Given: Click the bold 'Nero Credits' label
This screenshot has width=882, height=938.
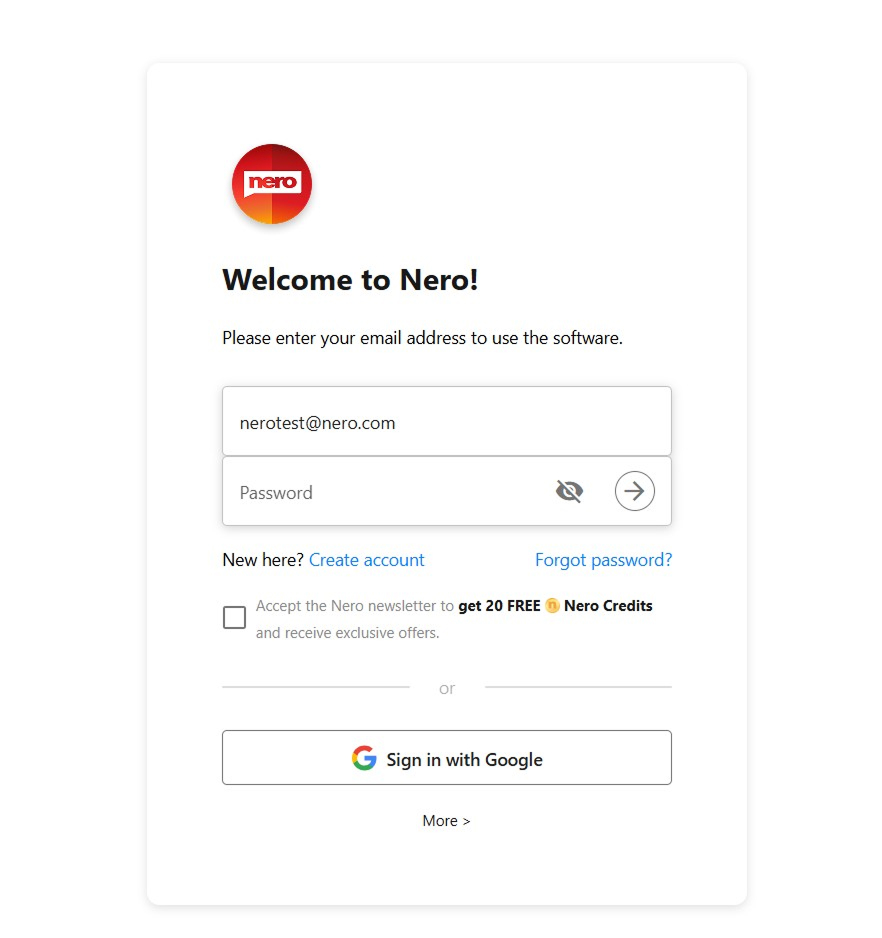Looking at the screenshot, I should (x=608, y=605).
